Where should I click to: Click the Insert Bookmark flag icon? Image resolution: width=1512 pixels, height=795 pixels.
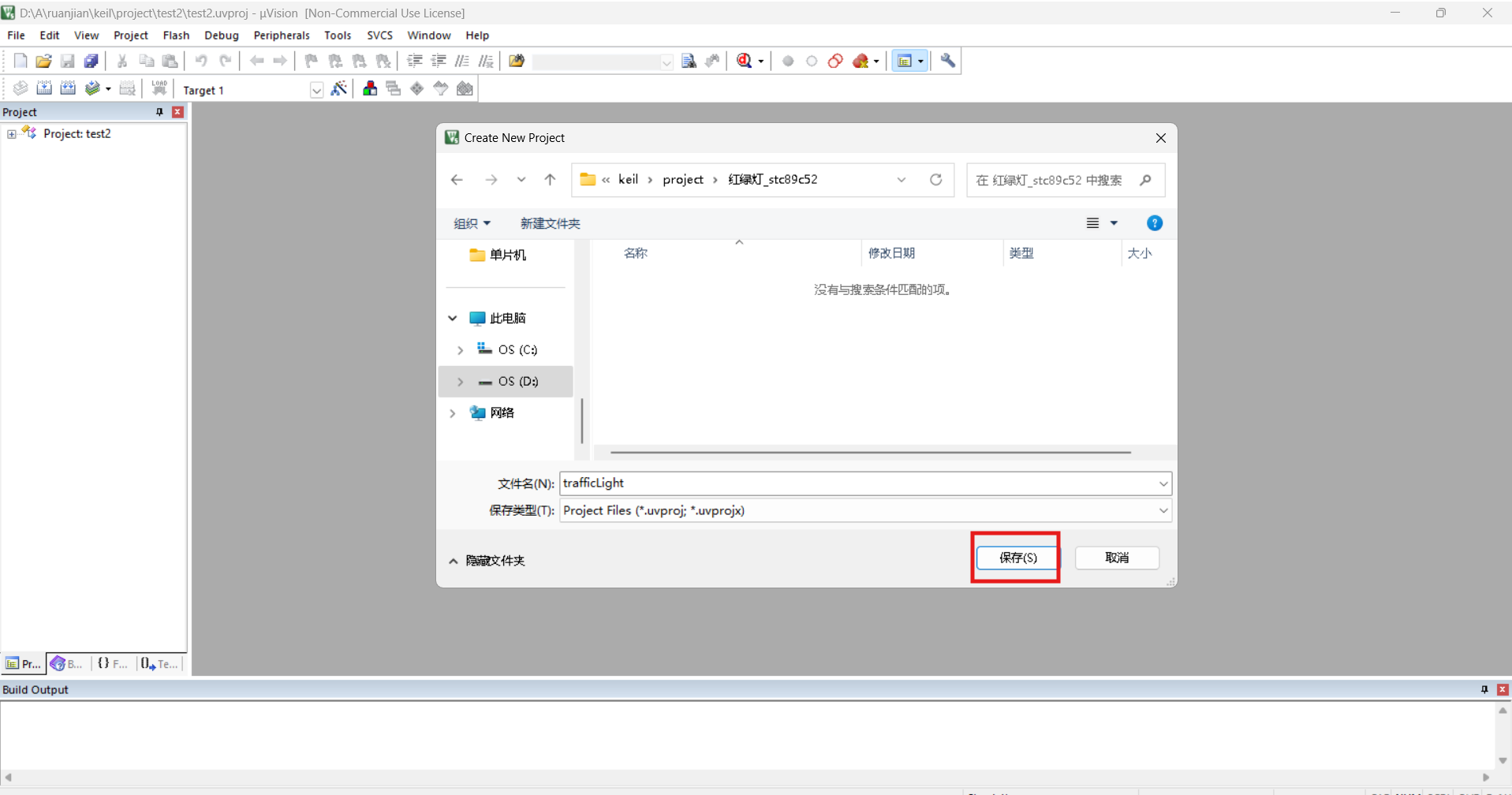(312, 61)
